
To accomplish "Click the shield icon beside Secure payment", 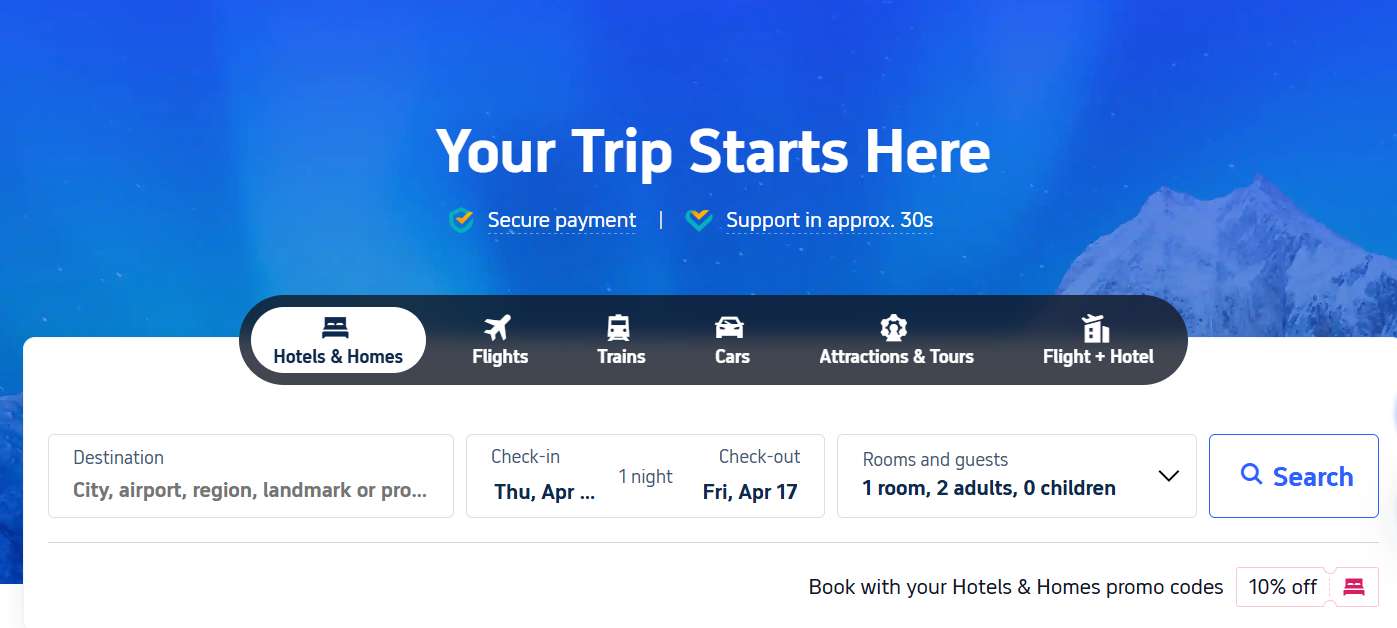I will (x=461, y=220).
